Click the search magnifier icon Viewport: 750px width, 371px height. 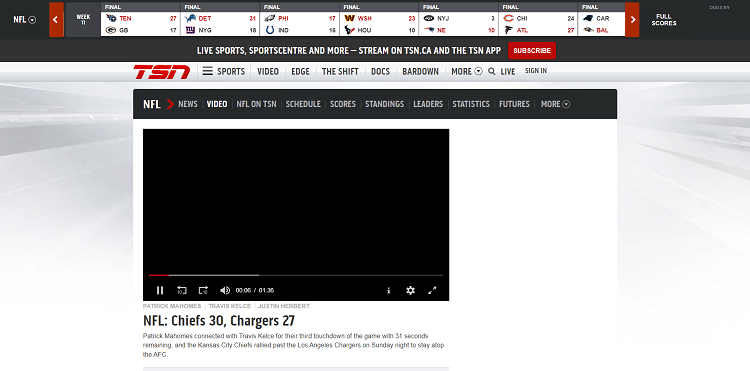point(492,71)
